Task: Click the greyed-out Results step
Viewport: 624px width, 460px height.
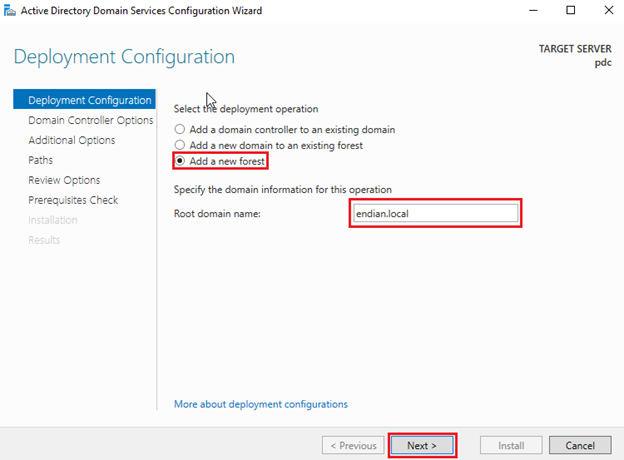Action: point(44,240)
